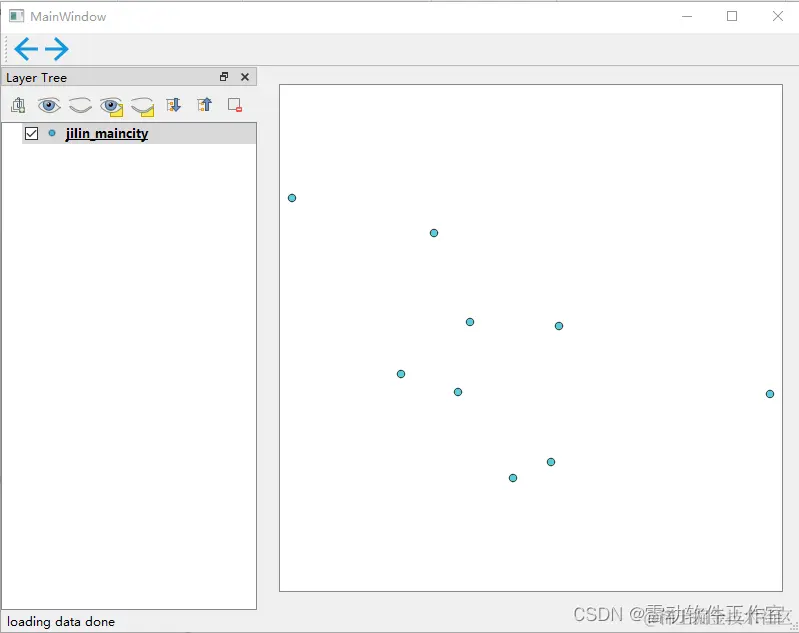Click the blue back arrow
The height and width of the screenshot is (633, 799).
[x=26, y=49]
